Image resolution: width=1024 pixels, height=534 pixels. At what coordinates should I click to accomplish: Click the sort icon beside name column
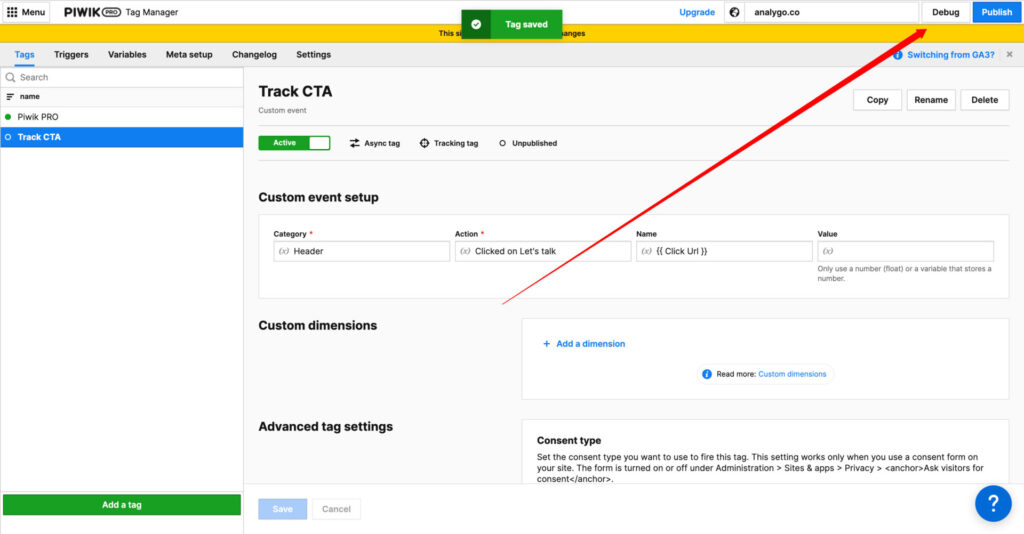tap(10, 97)
